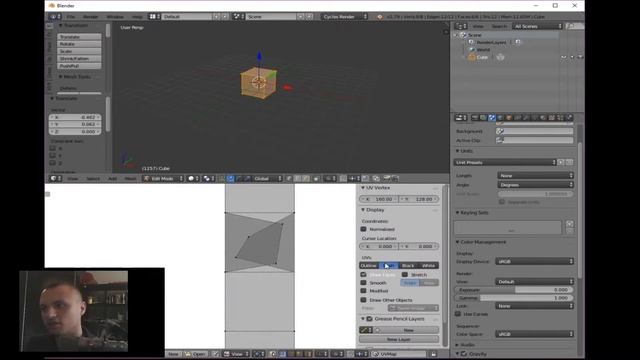The height and width of the screenshot is (360, 640).
Task: Toggle the Separate Units checkbox
Action: (502, 202)
